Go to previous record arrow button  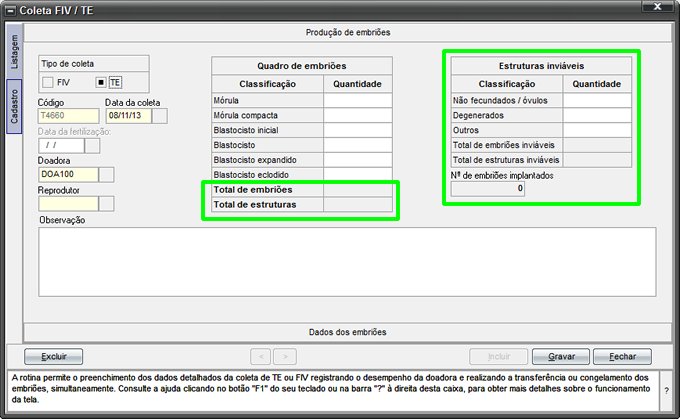pos(261,357)
